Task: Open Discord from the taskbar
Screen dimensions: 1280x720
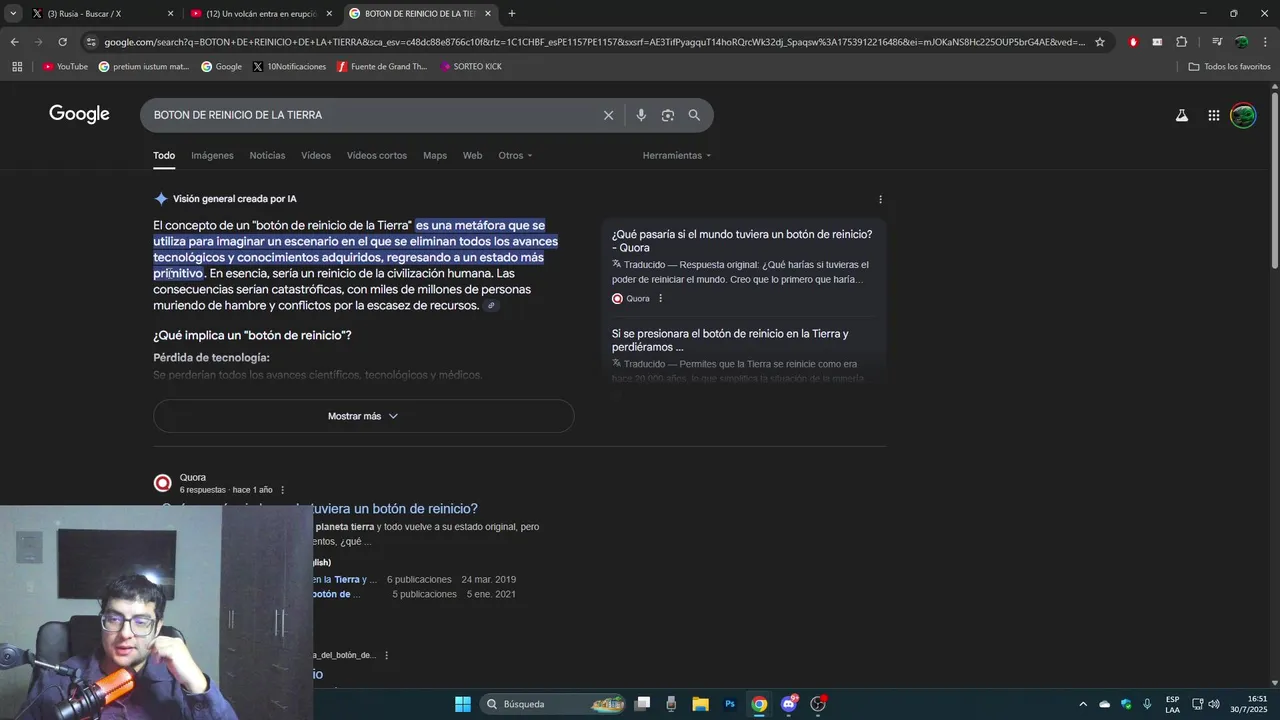Action: 789,704
